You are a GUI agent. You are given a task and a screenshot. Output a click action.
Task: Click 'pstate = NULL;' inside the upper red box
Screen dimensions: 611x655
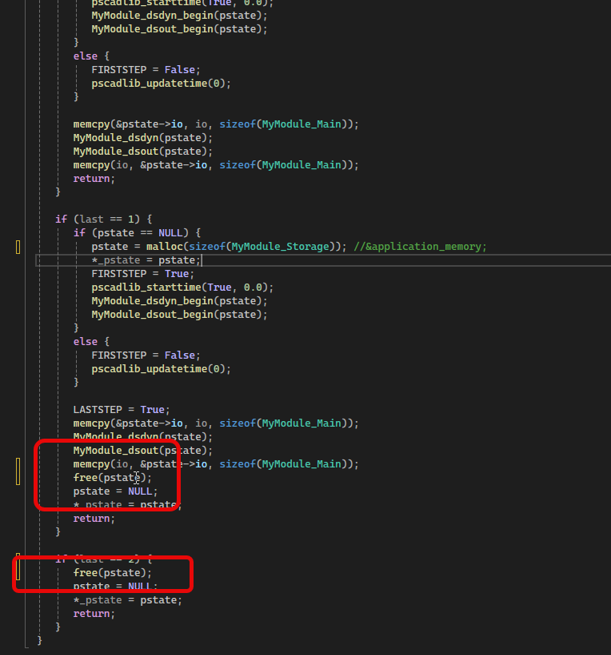tap(115, 491)
